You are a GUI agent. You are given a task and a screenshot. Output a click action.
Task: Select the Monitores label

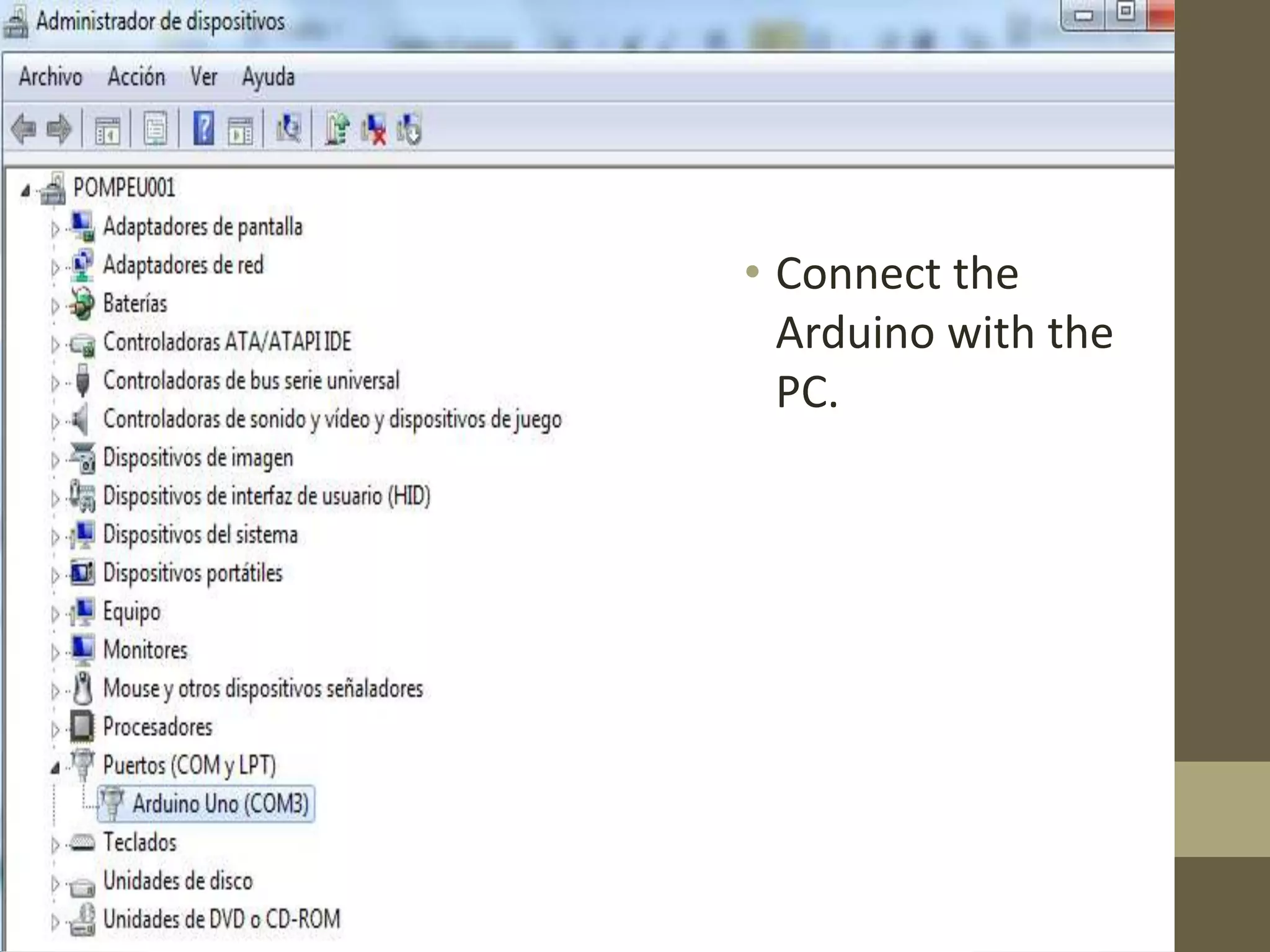point(145,650)
